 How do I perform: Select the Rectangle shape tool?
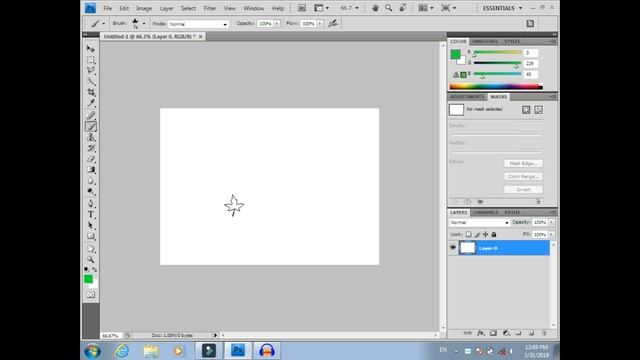(x=91, y=236)
